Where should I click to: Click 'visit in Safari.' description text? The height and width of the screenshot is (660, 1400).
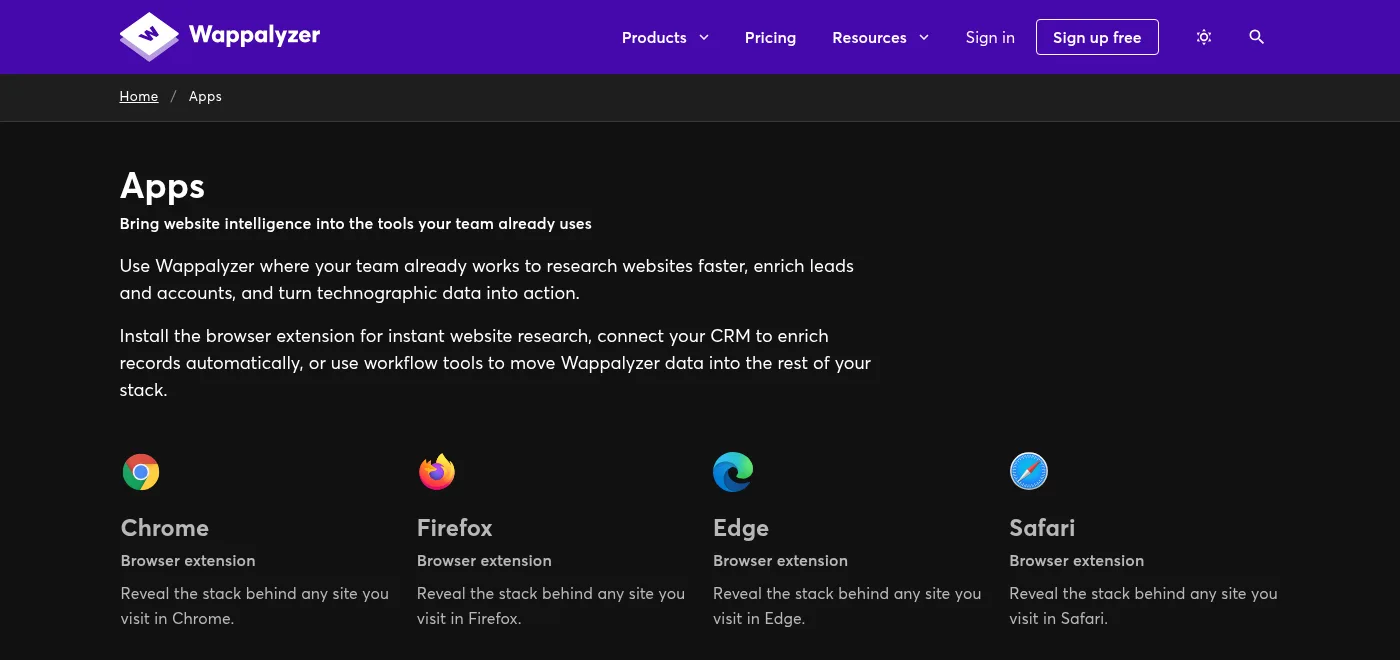1059,619
